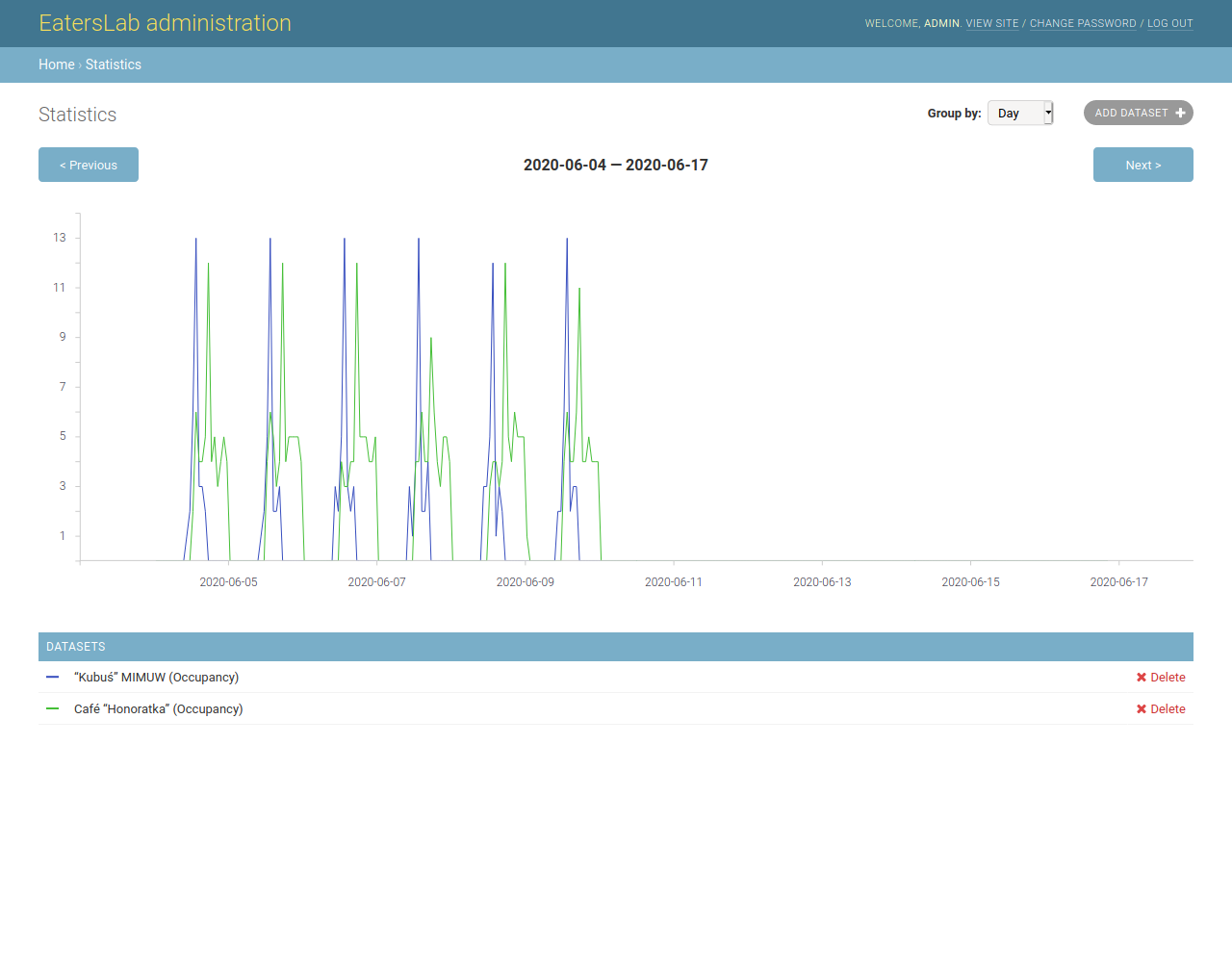Click the y-axis value 11

(x=60, y=288)
